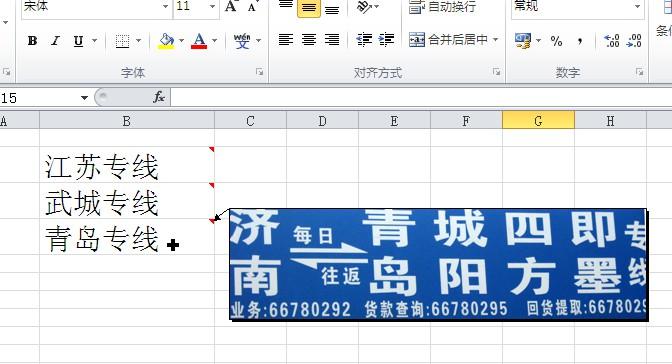Show phonetic guide wén icon
672x364 pixels.
(x=242, y=41)
